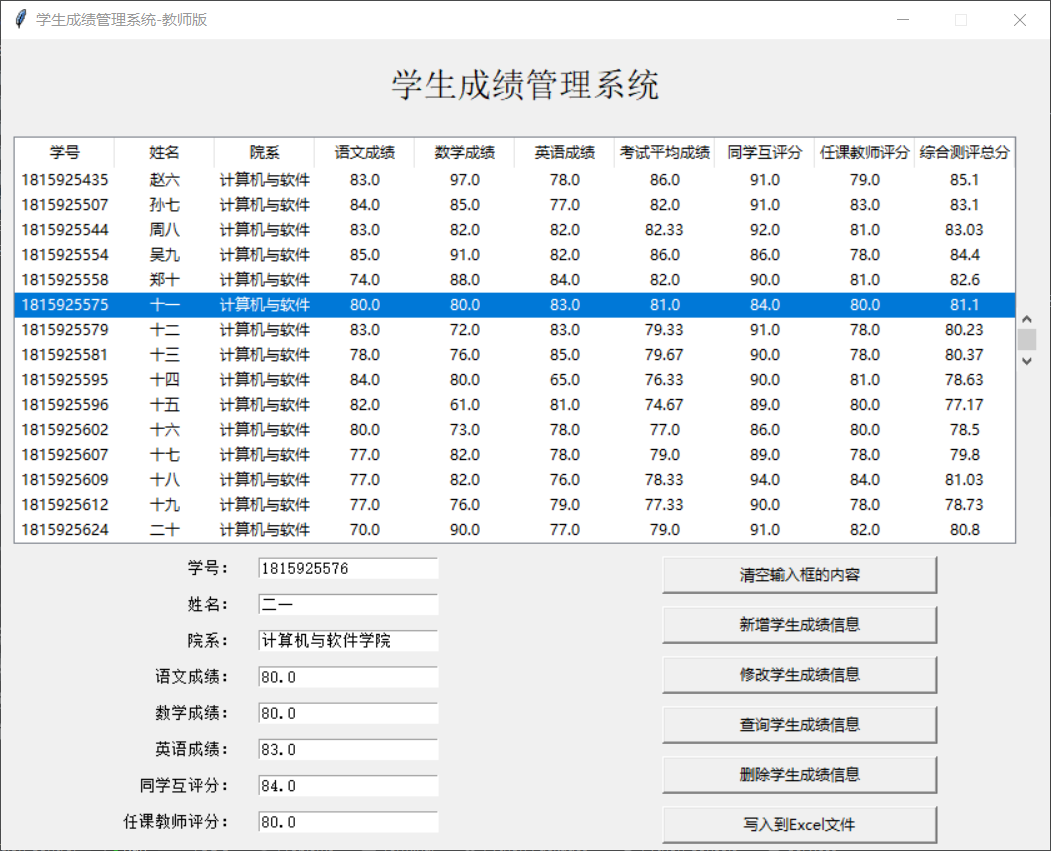Select the row with 学号 1815925435
This screenshot has width=1051, height=851.
coord(515,180)
